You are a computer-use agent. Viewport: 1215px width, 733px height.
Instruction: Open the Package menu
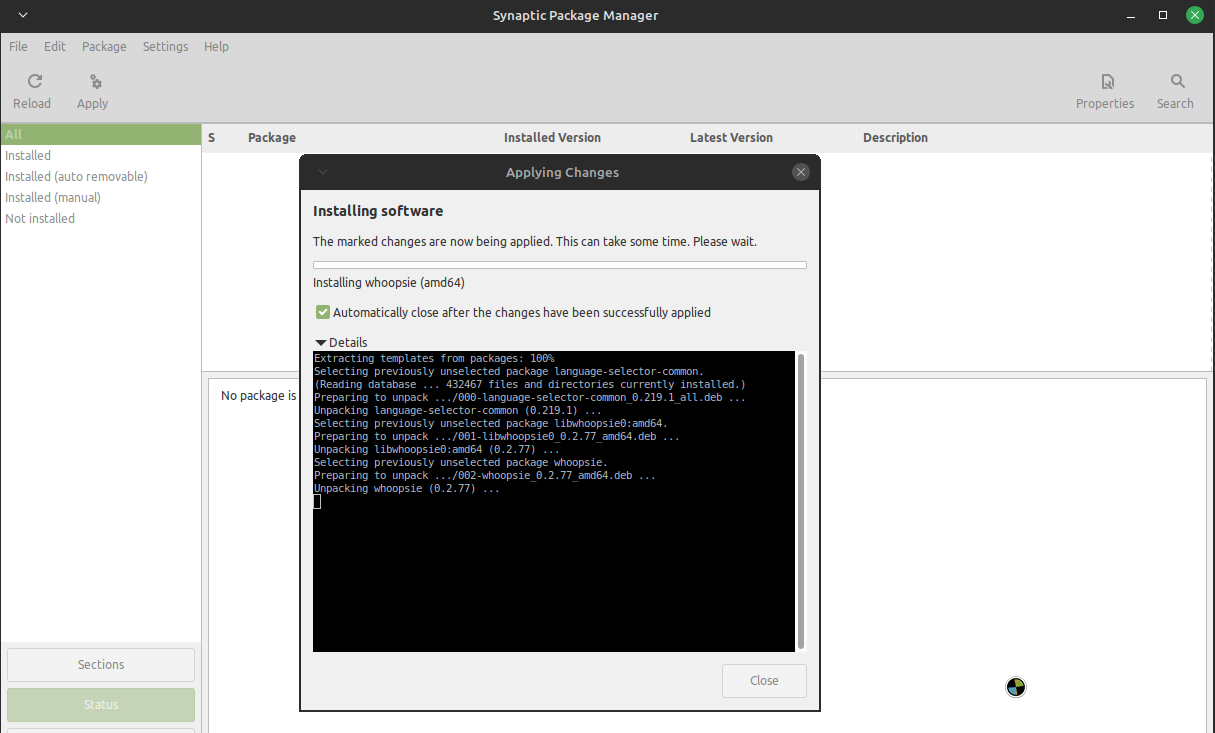coord(104,46)
